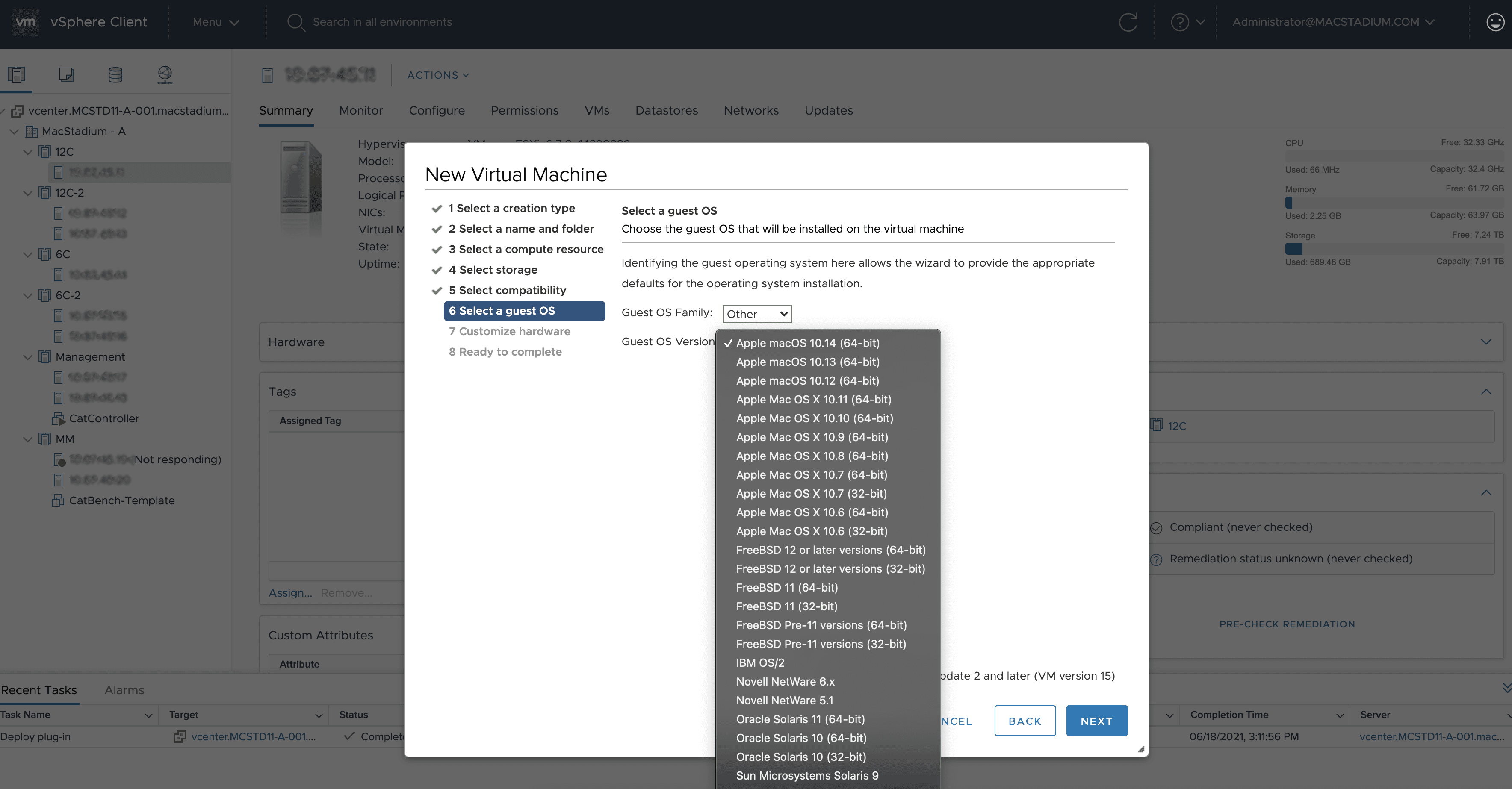Open help via the question mark icon
The image size is (1512, 789).
click(x=1180, y=22)
